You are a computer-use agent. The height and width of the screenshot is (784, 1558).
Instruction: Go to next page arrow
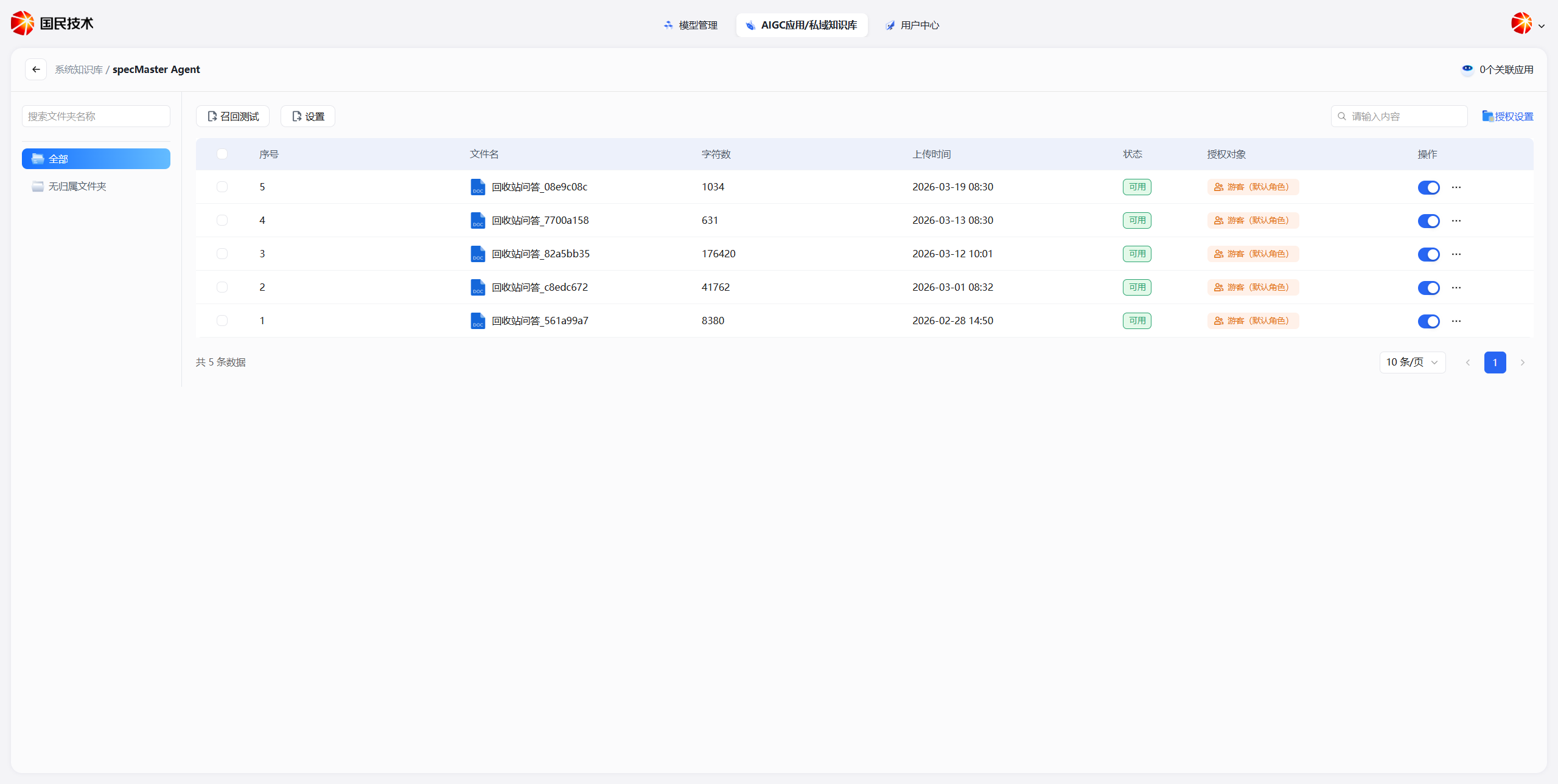[x=1523, y=363]
